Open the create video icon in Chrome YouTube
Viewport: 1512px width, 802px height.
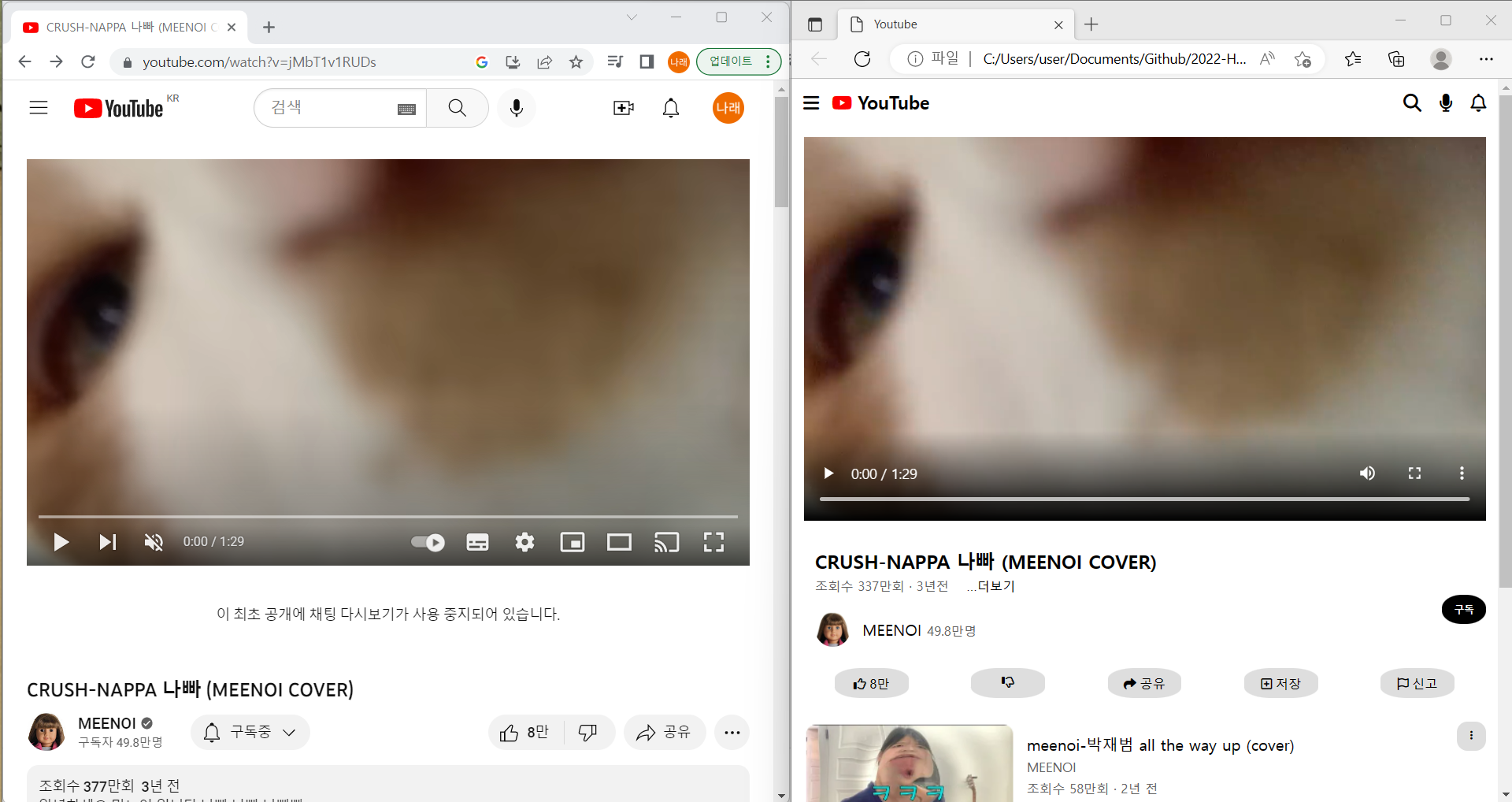(624, 108)
